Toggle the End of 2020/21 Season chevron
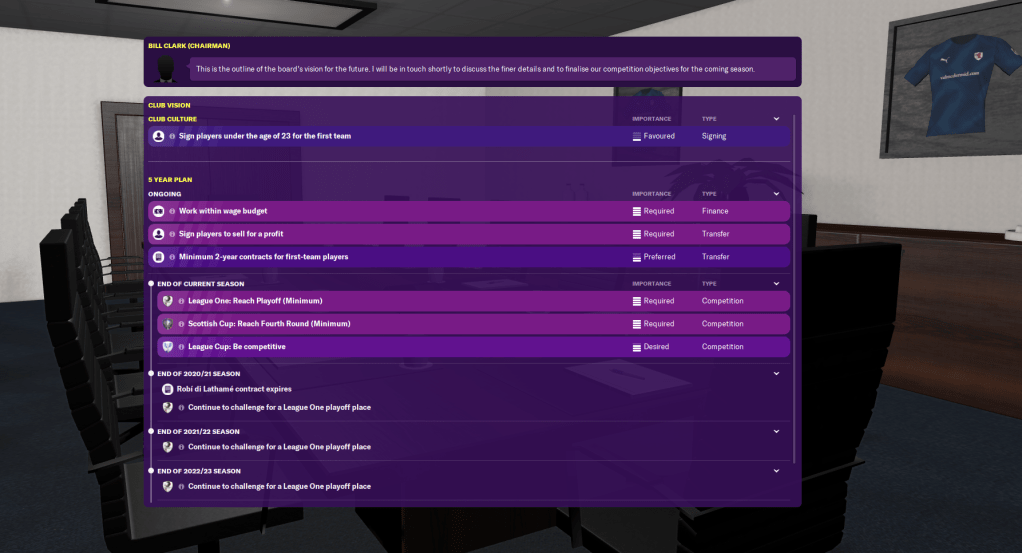Screen dimensions: 1022x553 click(x=776, y=374)
